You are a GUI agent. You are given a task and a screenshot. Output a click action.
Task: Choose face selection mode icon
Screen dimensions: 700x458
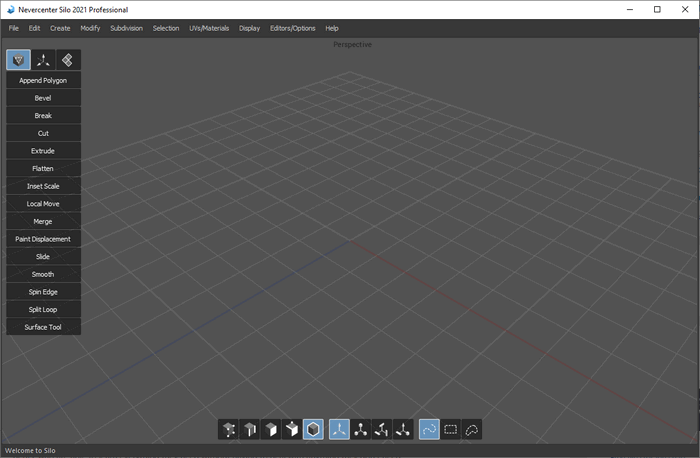tap(271, 429)
